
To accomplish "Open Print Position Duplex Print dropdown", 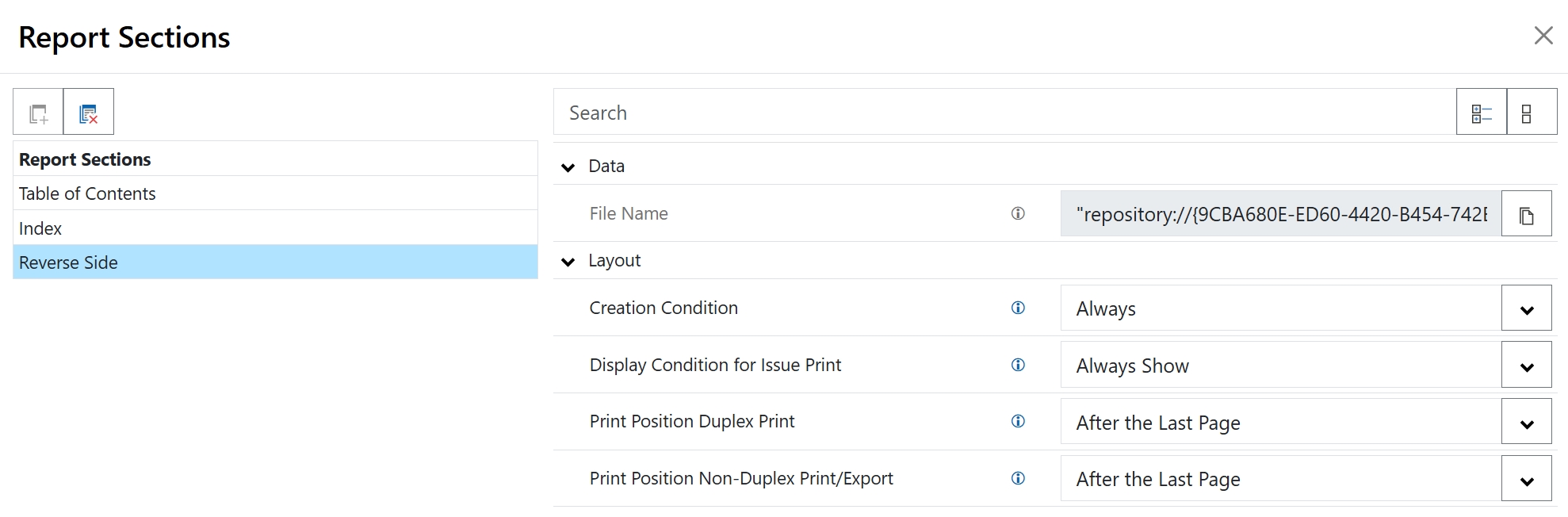I will tap(1526, 423).
